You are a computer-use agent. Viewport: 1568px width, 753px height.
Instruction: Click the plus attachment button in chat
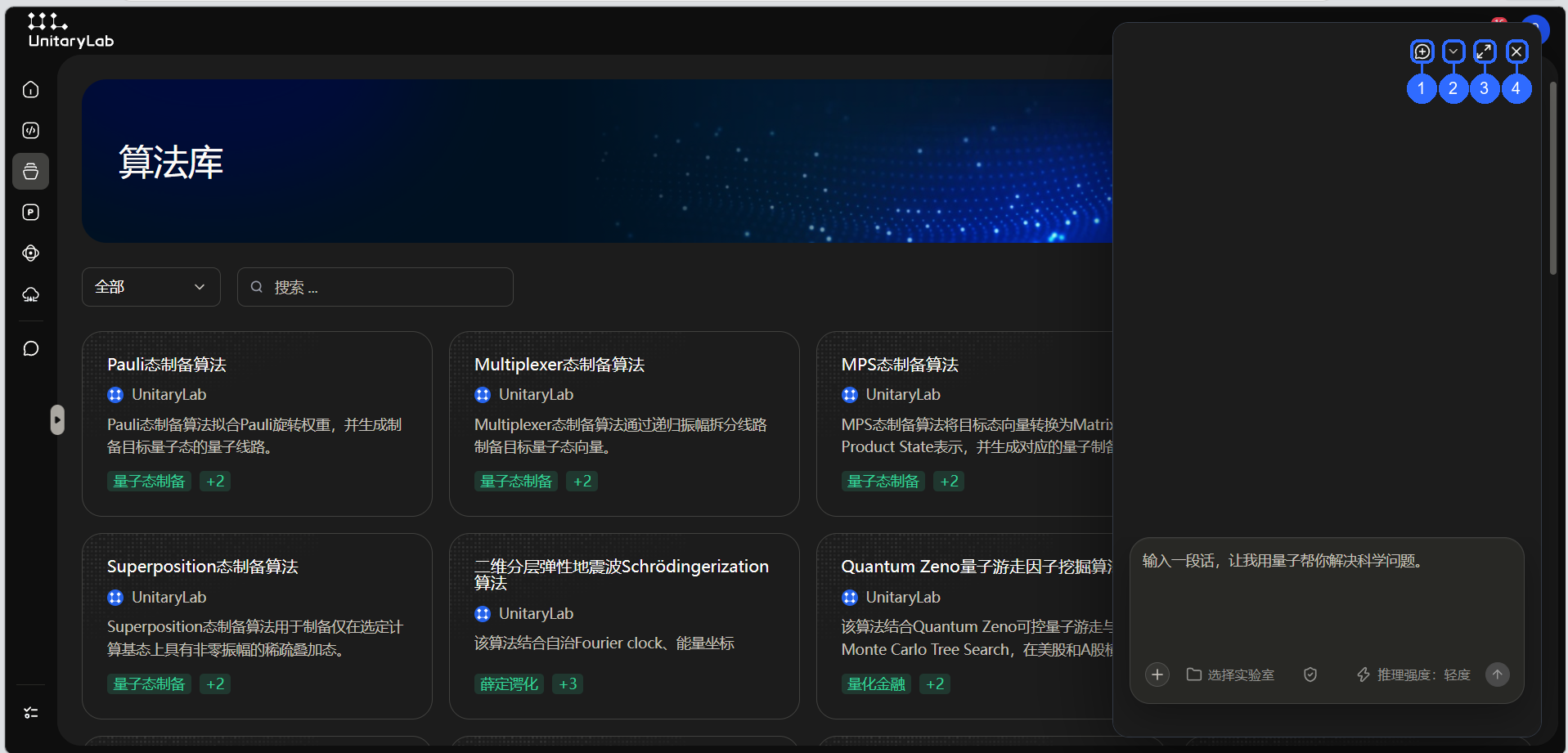click(1157, 675)
